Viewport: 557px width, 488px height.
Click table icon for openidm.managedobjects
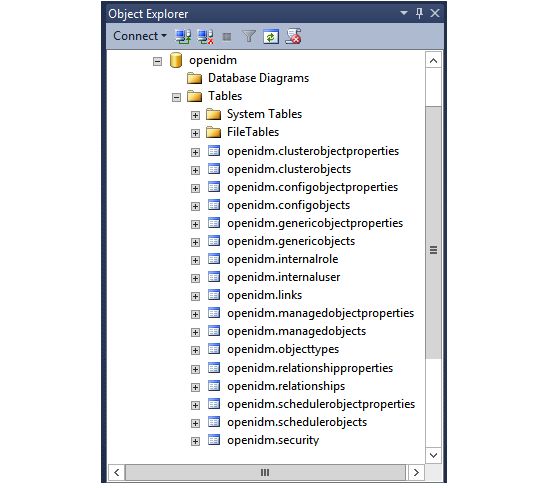[x=214, y=331]
